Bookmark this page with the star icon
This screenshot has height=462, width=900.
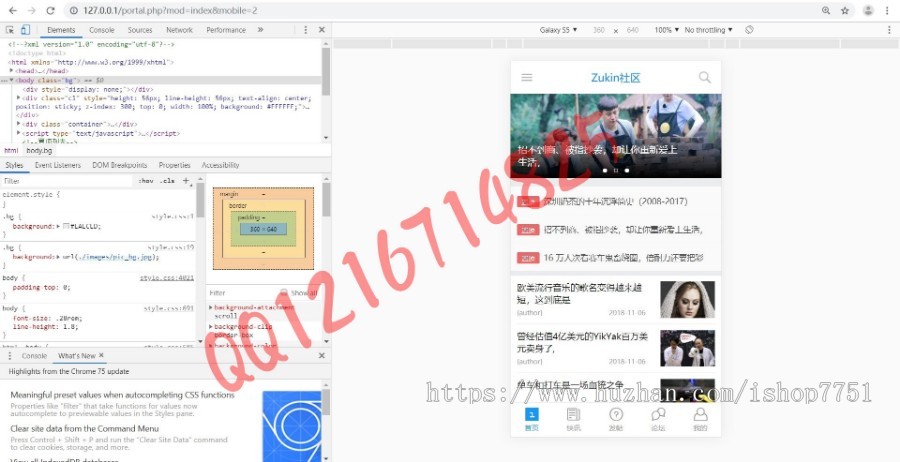[x=845, y=10]
